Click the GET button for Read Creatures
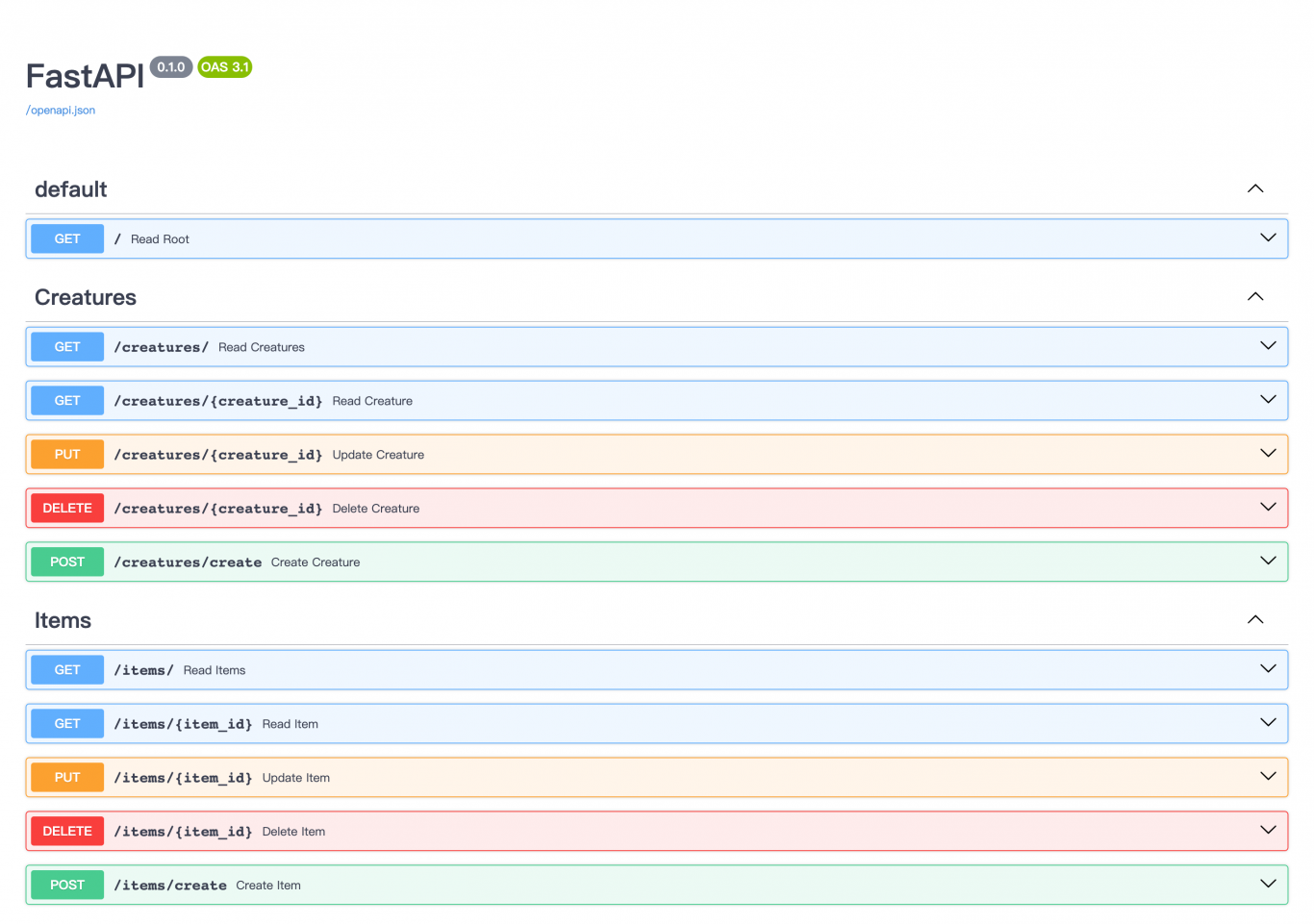The height and width of the screenshot is (924, 1314). pyautogui.click(x=67, y=346)
